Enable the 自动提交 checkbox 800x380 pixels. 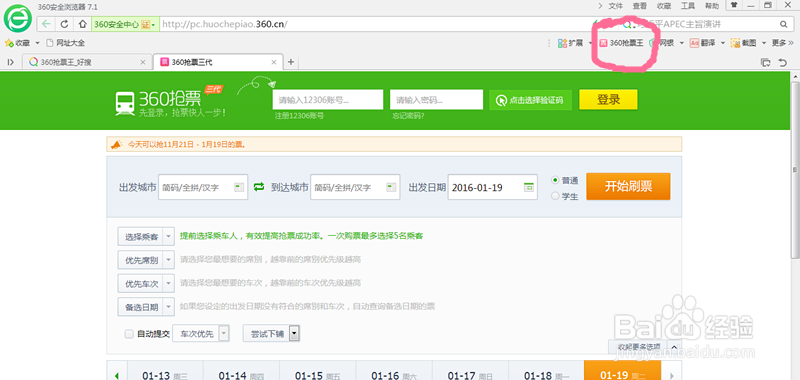(x=129, y=334)
